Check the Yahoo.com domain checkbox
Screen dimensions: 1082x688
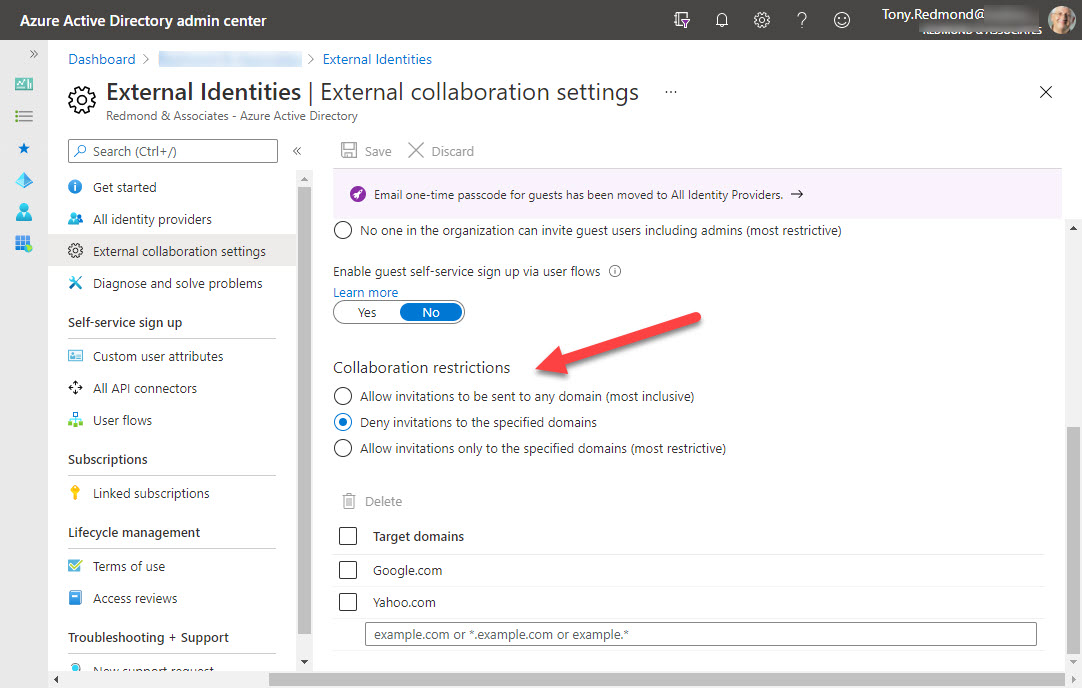point(348,602)
